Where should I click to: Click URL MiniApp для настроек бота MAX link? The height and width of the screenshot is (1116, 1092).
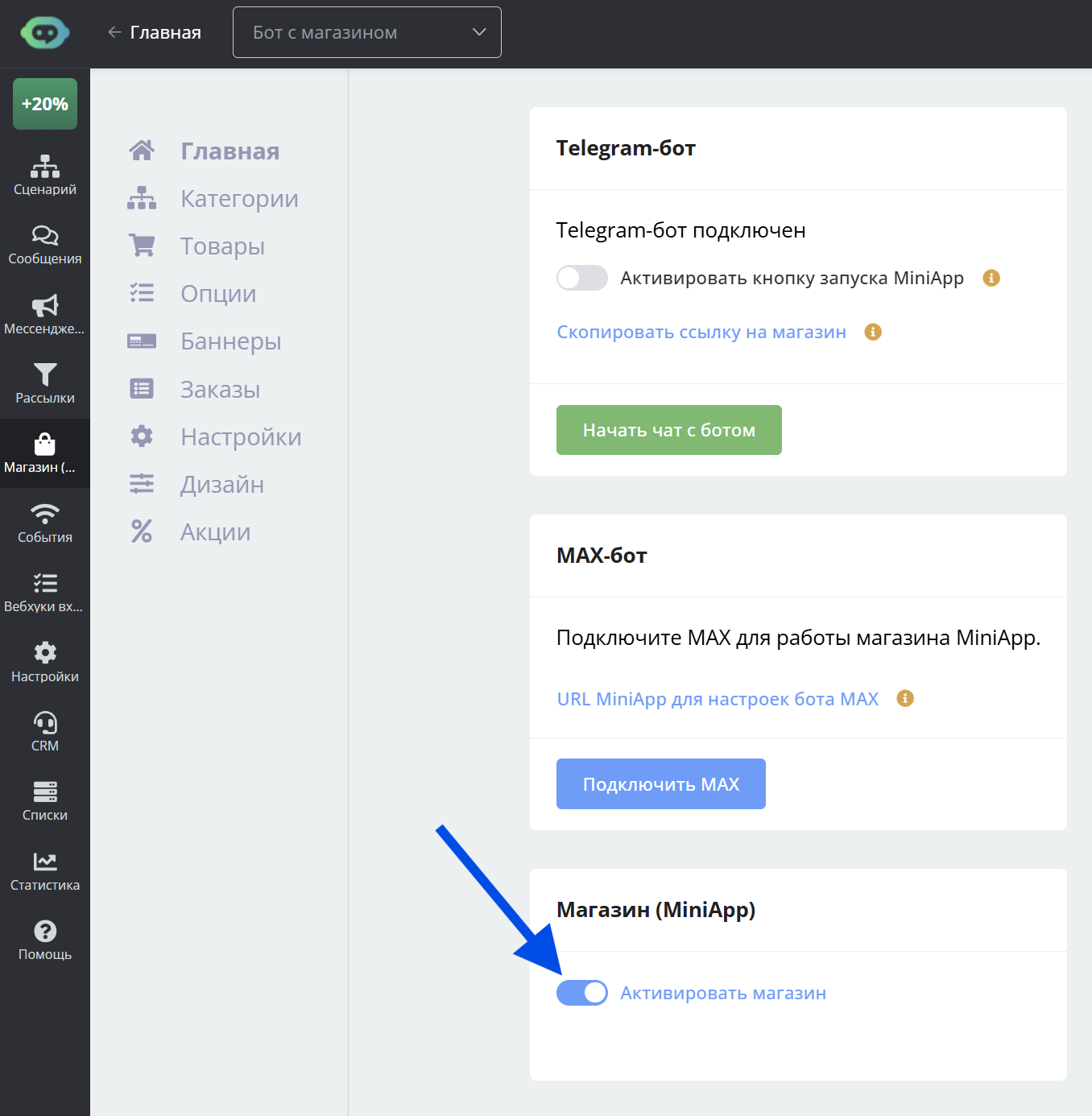point(718,699)
